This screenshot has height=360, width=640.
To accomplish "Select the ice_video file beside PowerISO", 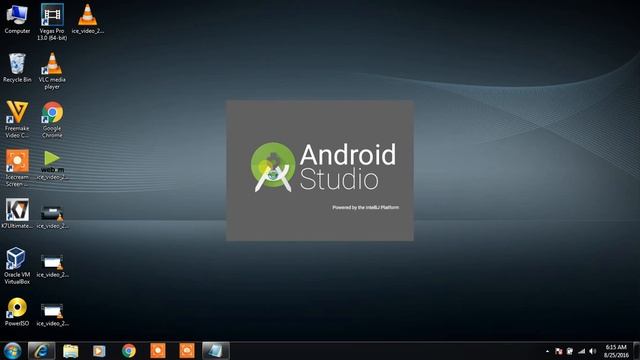I will [52, 314].
